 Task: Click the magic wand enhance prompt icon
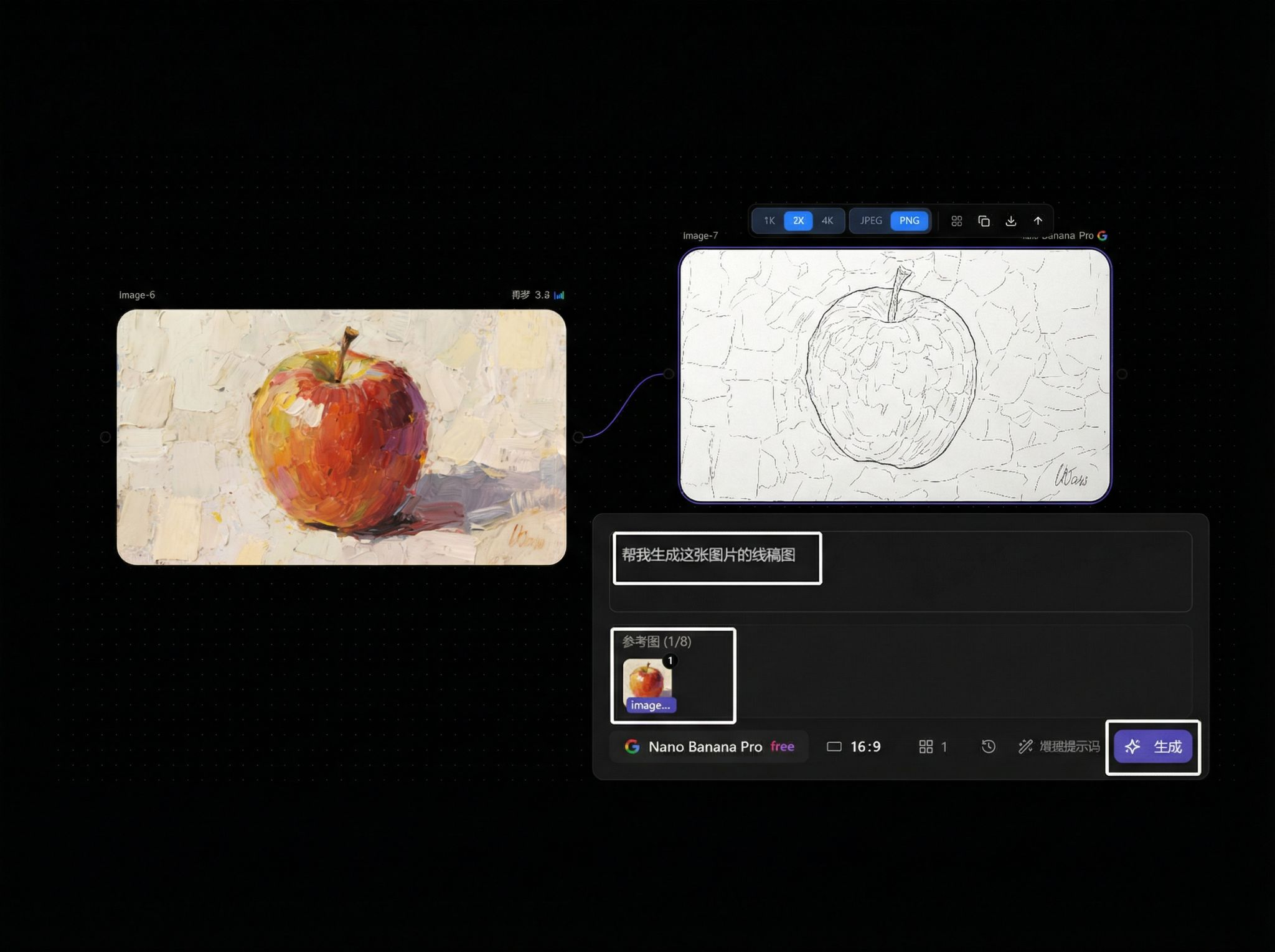[1025, 747]
